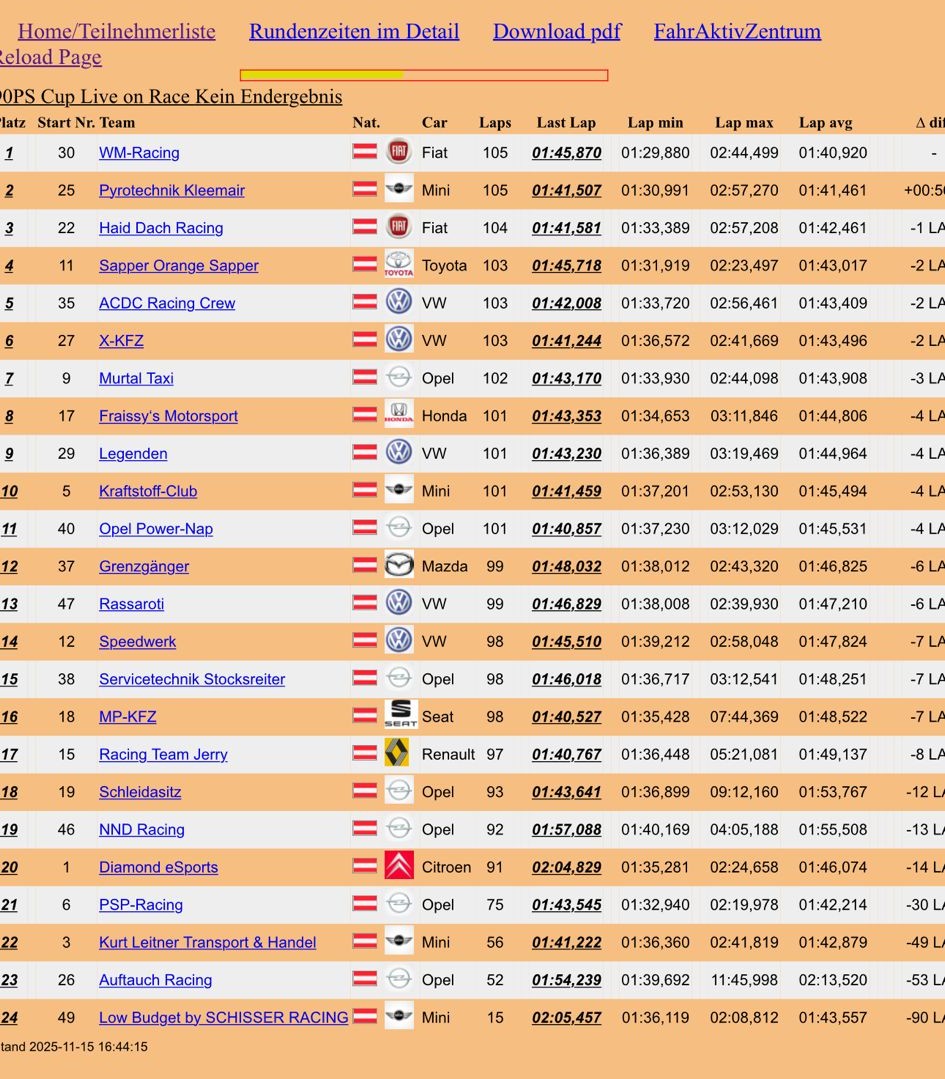The height and width of the screenshot is (1079, 945).
Task: Open the Kraftstoff-Club team link
Action: (148, 491)
